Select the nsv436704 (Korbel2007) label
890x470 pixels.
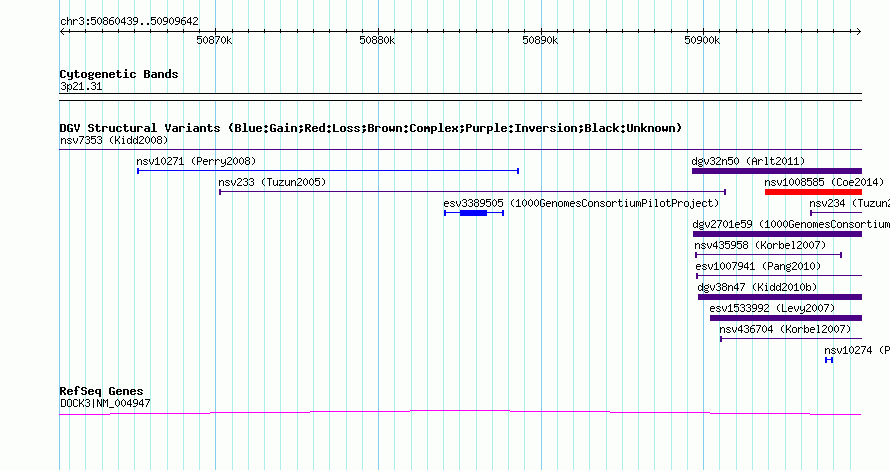tap(785, 329)
